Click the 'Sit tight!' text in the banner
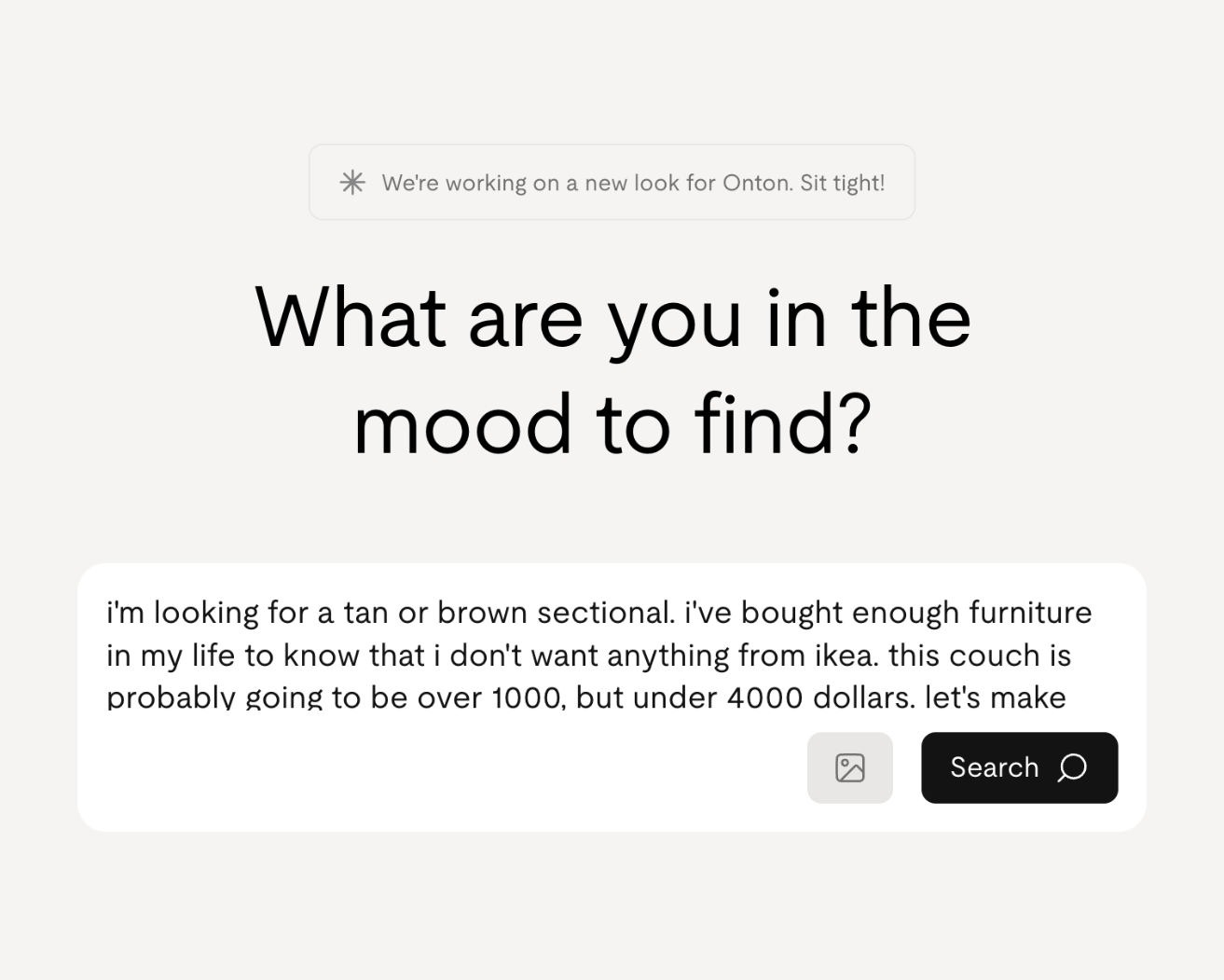 click(842, 183)
